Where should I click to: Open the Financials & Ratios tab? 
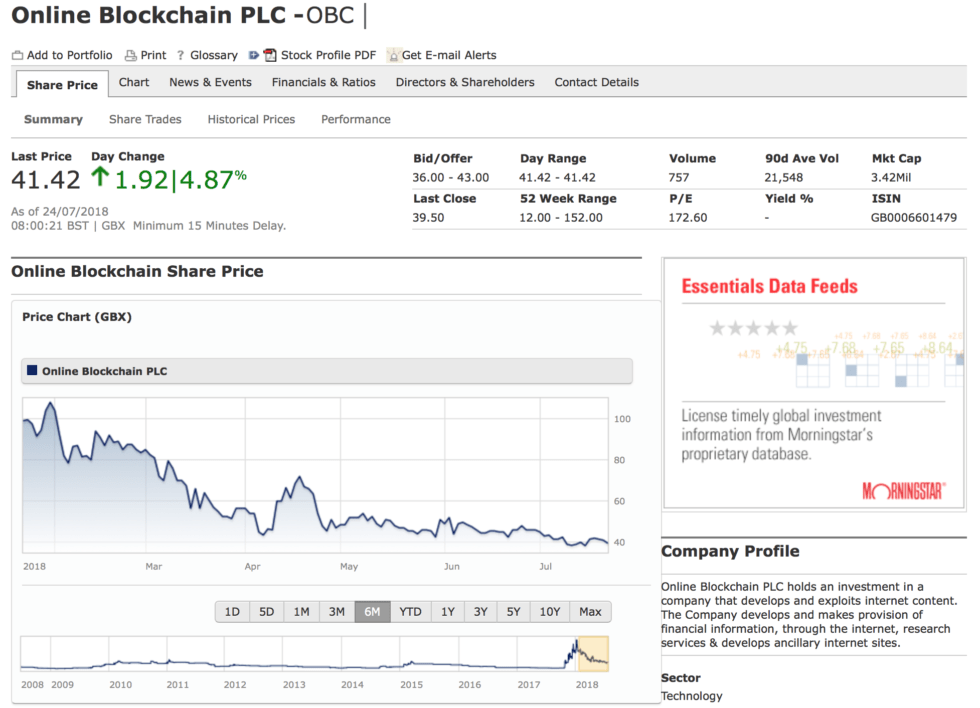322,82
